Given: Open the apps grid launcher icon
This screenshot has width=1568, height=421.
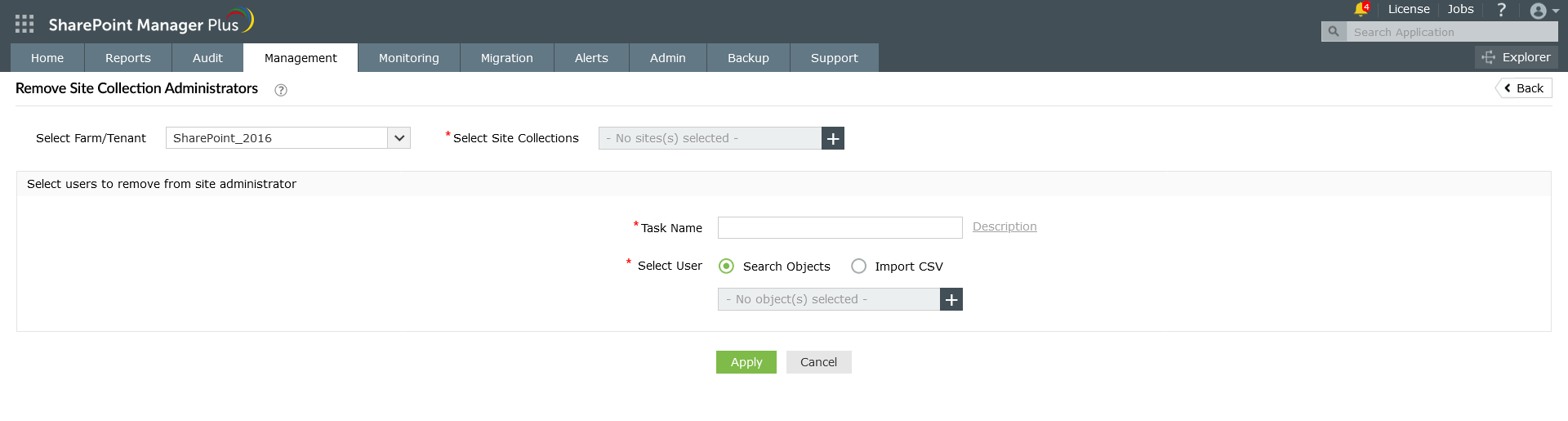Looking at the screenshot, I should click(x=24, y=24).
